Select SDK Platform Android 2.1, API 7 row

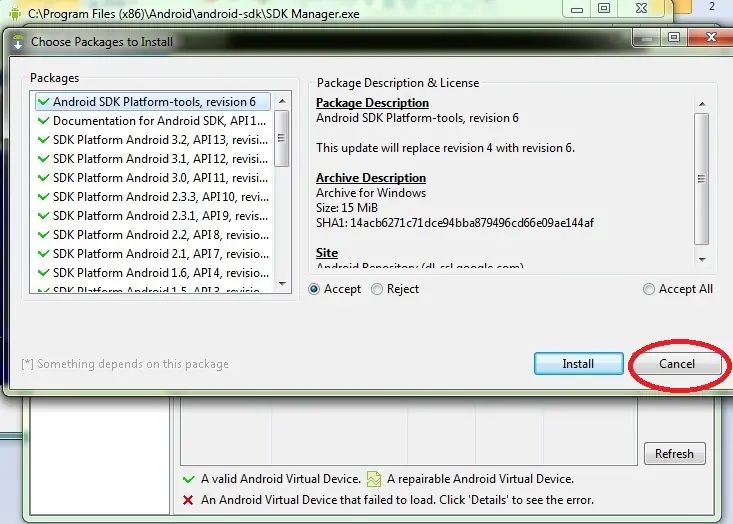[x=153, y=254]
